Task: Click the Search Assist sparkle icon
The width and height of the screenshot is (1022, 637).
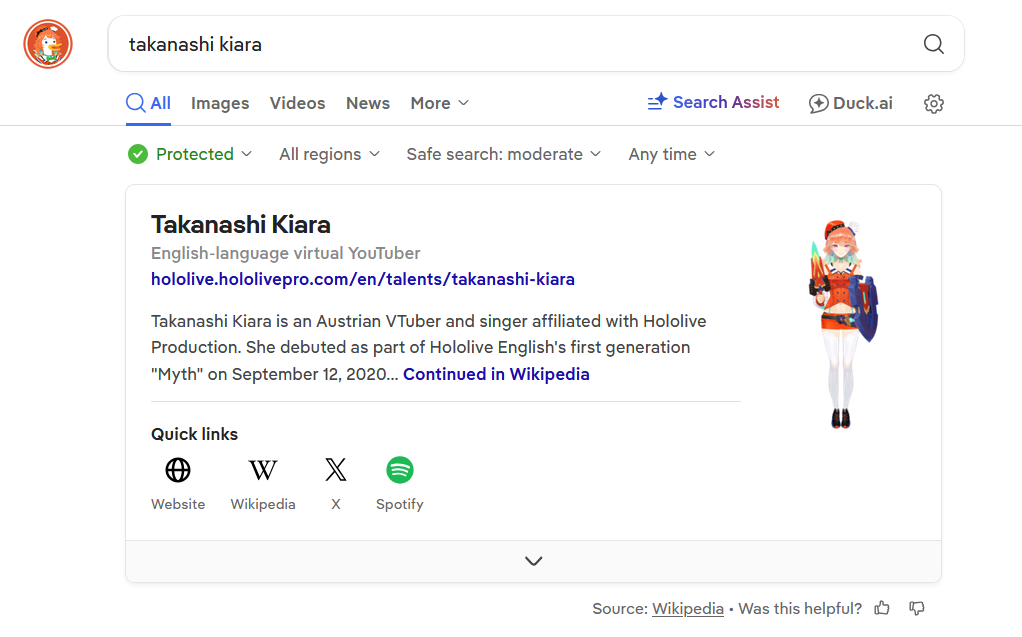Action: pyautogui.click(x=657, y=102)
